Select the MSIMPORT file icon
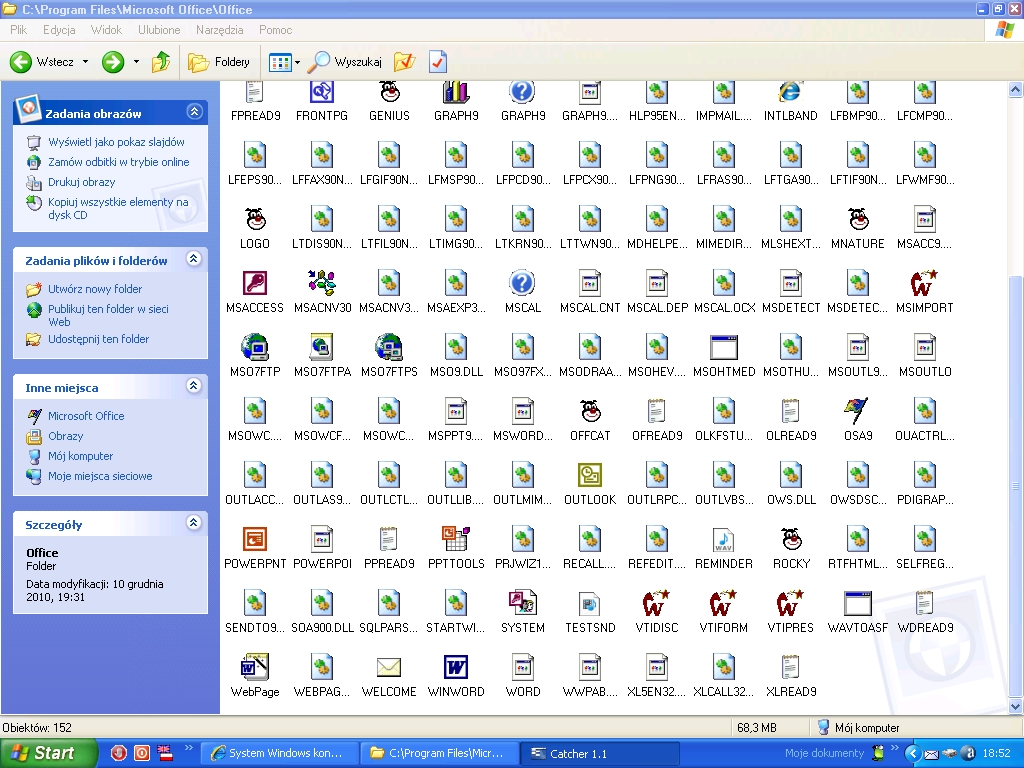The image size is (1024, 768). pyautogui.click(x=925, y=283)
